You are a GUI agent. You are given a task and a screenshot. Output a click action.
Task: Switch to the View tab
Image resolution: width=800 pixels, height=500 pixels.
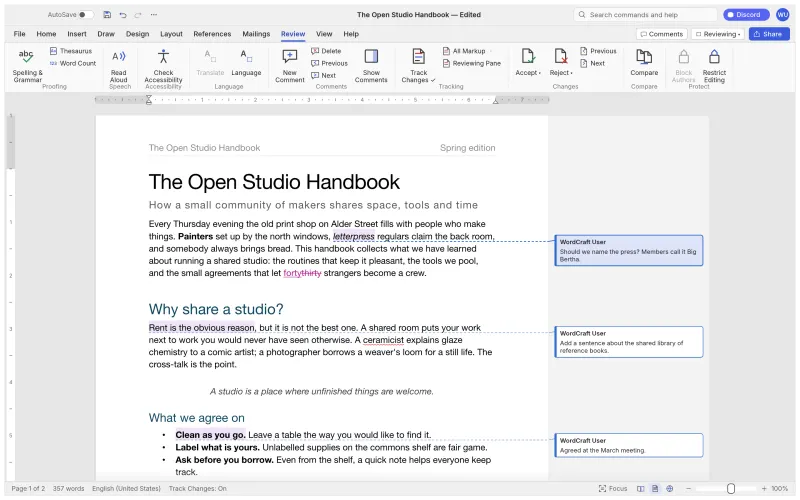(323, 34)
